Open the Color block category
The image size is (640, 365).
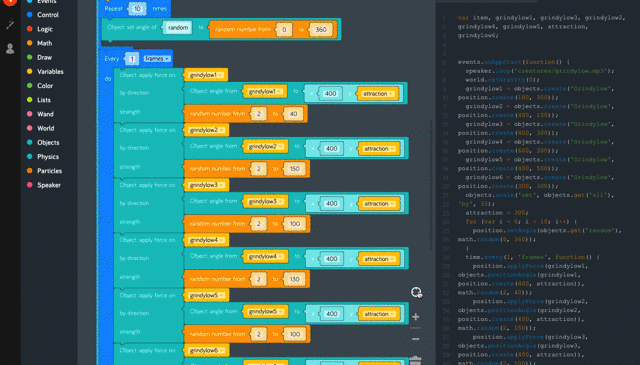coord(40,86)
